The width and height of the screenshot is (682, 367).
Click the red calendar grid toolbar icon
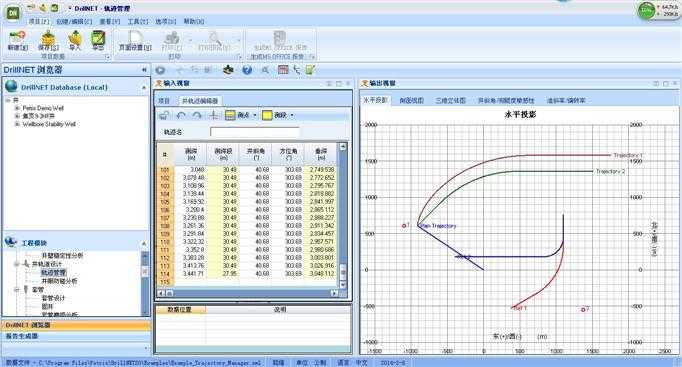click(283, 70)
